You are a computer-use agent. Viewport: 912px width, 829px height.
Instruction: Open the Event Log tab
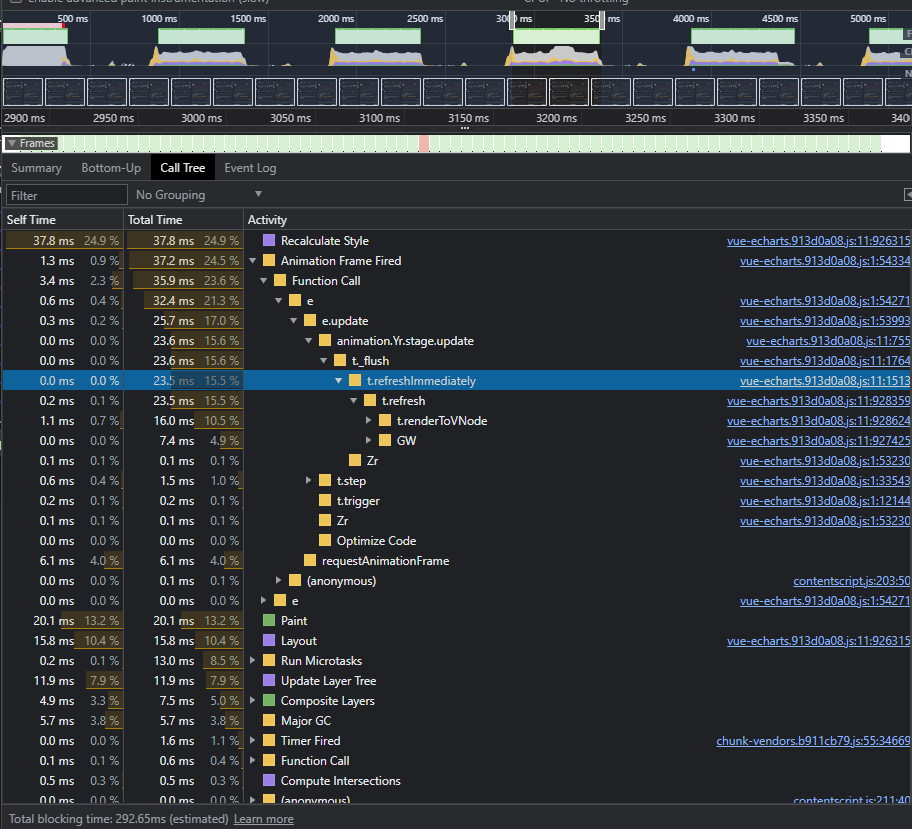coord(250,168)
